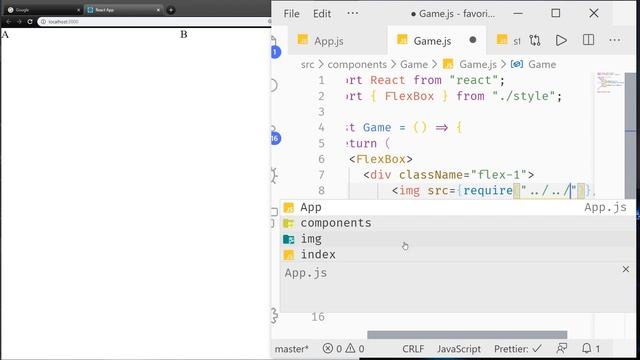The height and width of the screenshot is (360, 640).
Task: Click the Game.js breadcrumb file segment
Action: [x=478, y=64]
